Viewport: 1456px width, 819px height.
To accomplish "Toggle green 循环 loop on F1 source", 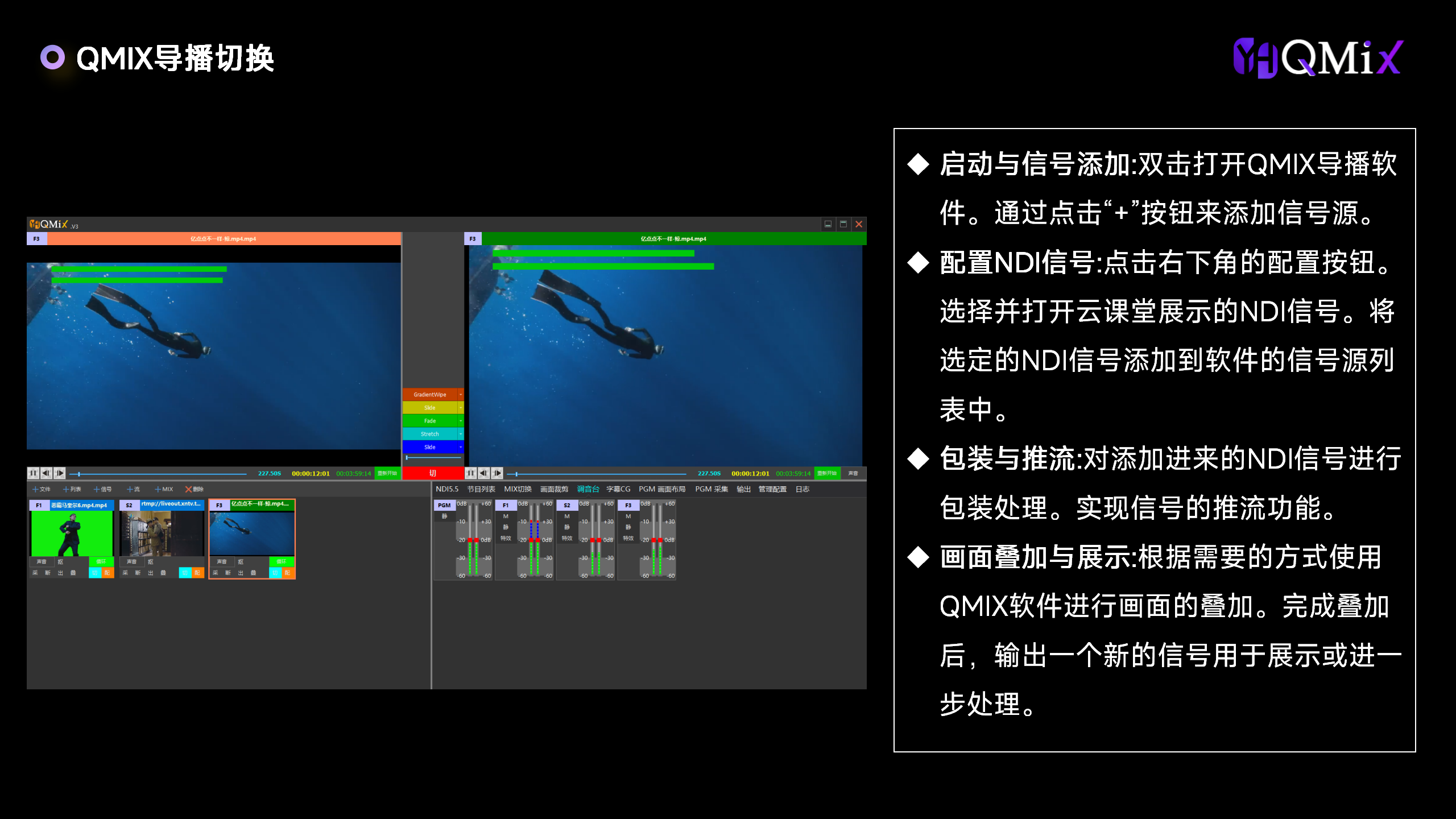I will [101, 561].
